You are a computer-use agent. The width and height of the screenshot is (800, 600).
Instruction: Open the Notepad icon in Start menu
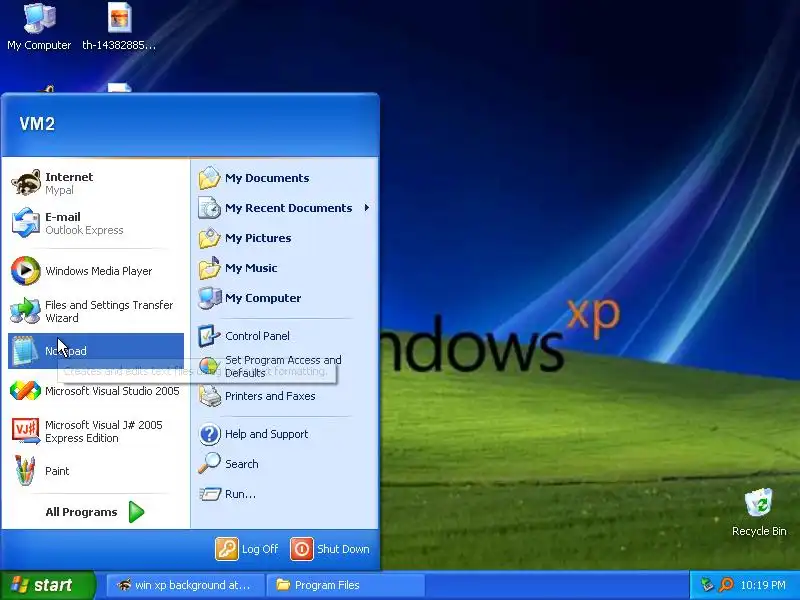tap(26, 351)
